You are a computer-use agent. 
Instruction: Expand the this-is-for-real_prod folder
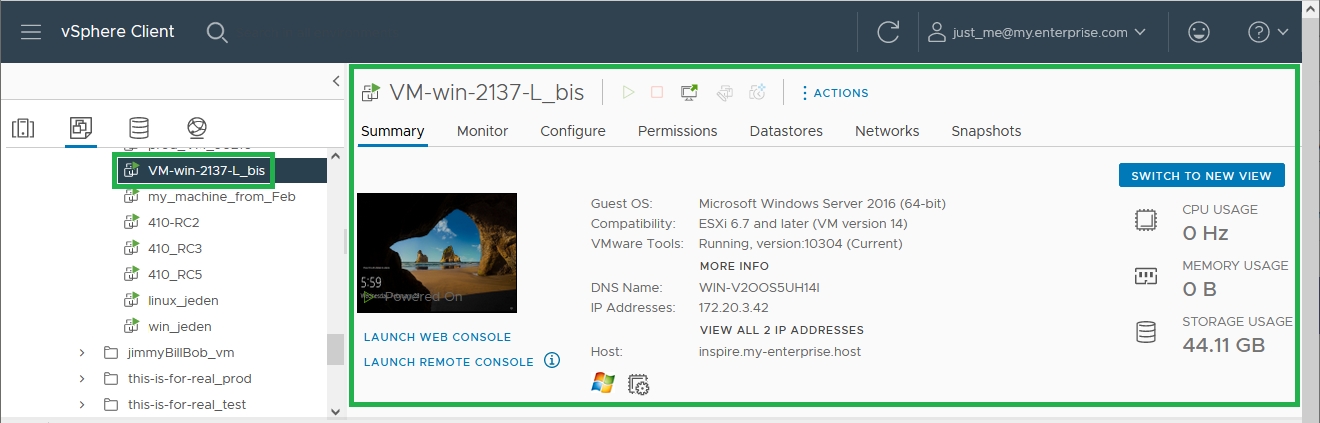pyautogui.click(x=83, y=379)
